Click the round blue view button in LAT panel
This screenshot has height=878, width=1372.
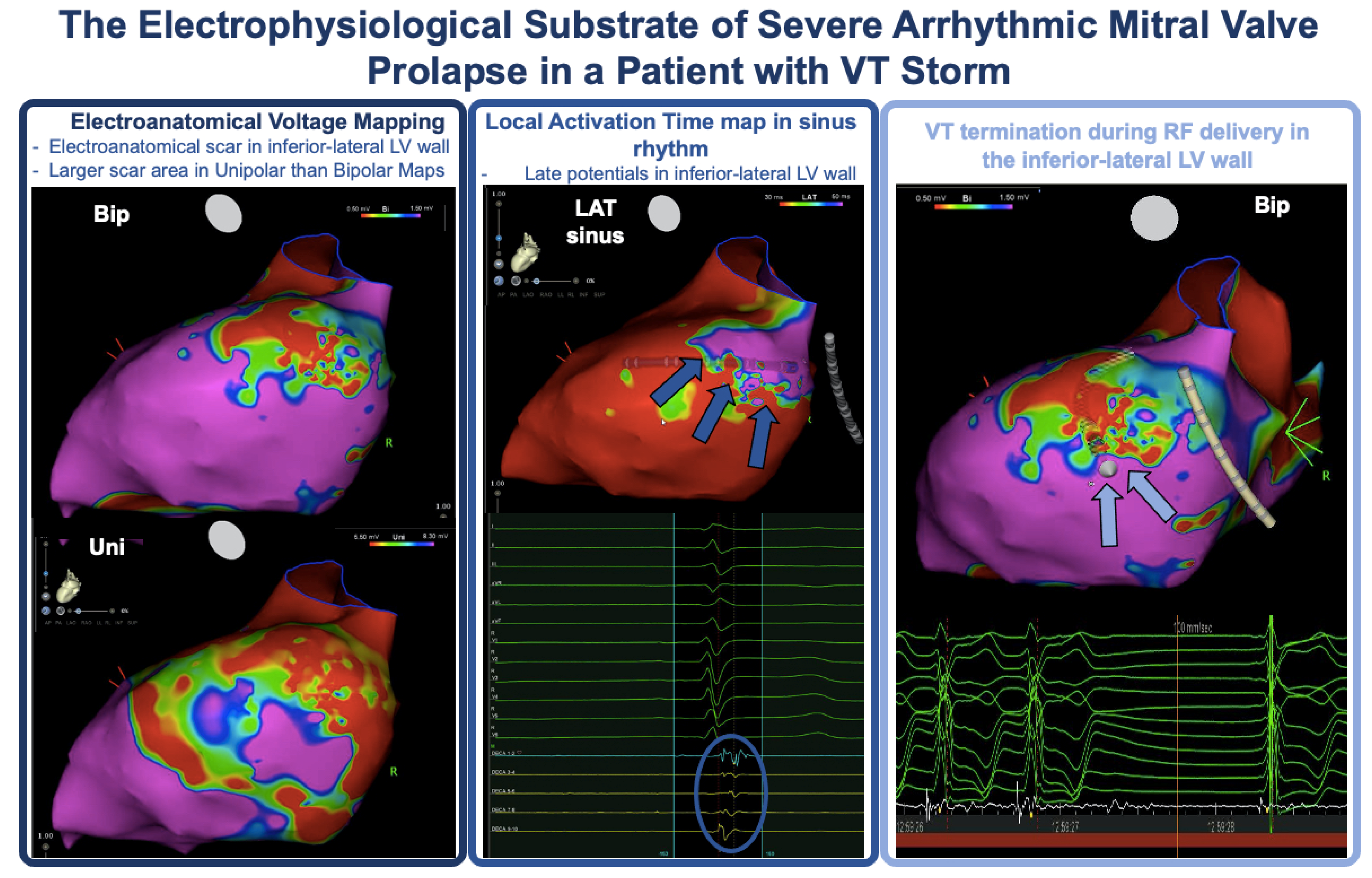click(x=498, y=281)
